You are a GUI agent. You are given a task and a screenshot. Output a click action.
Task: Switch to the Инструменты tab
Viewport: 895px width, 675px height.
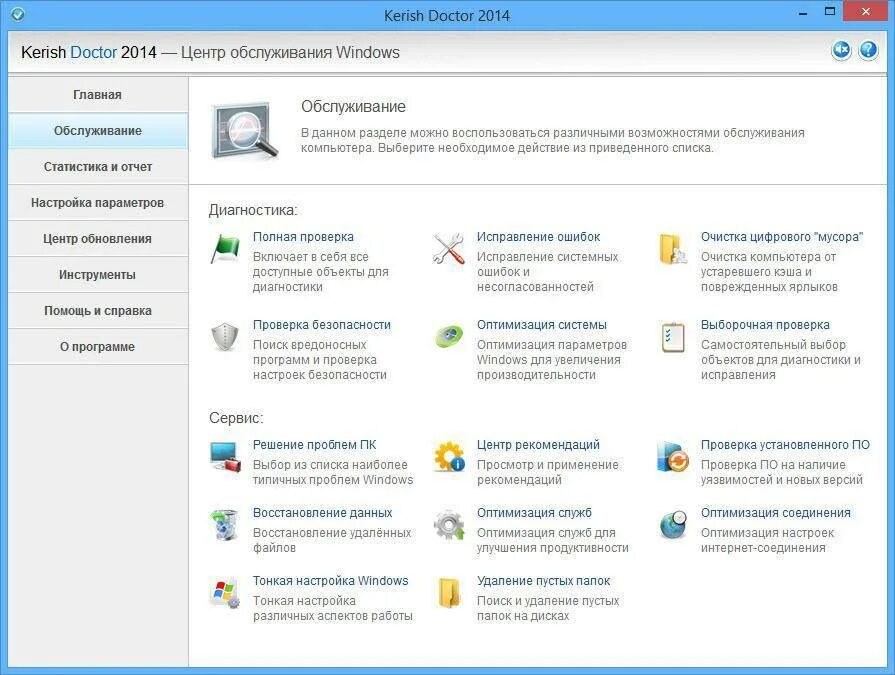[98, 274]
